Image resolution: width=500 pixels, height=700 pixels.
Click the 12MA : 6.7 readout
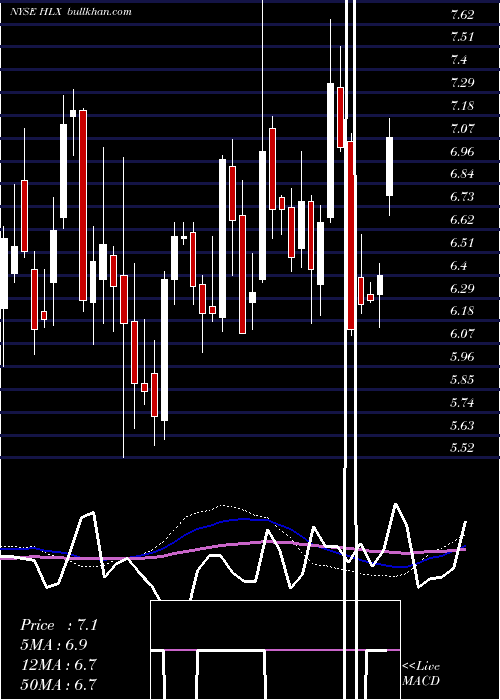coord(58,664)
